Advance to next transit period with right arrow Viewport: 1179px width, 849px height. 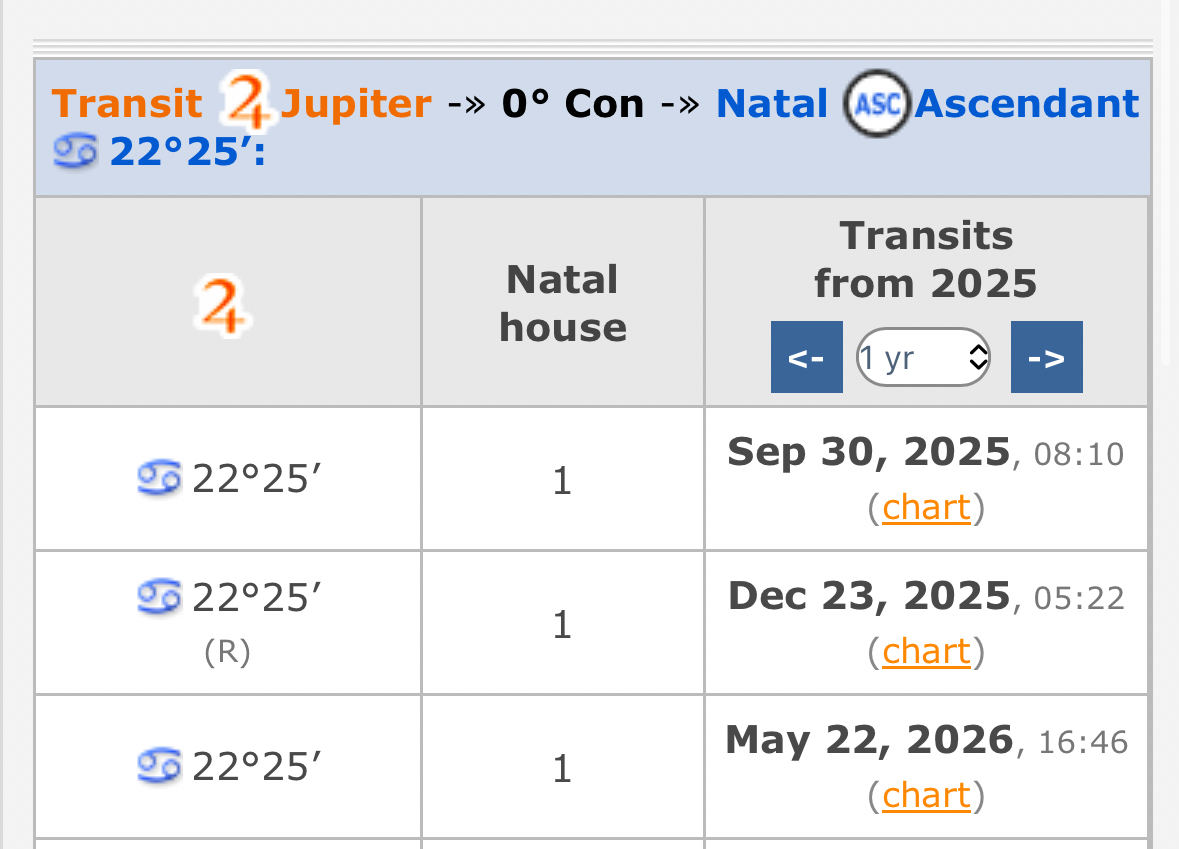pyautogui.click(x=1046, y=357)
